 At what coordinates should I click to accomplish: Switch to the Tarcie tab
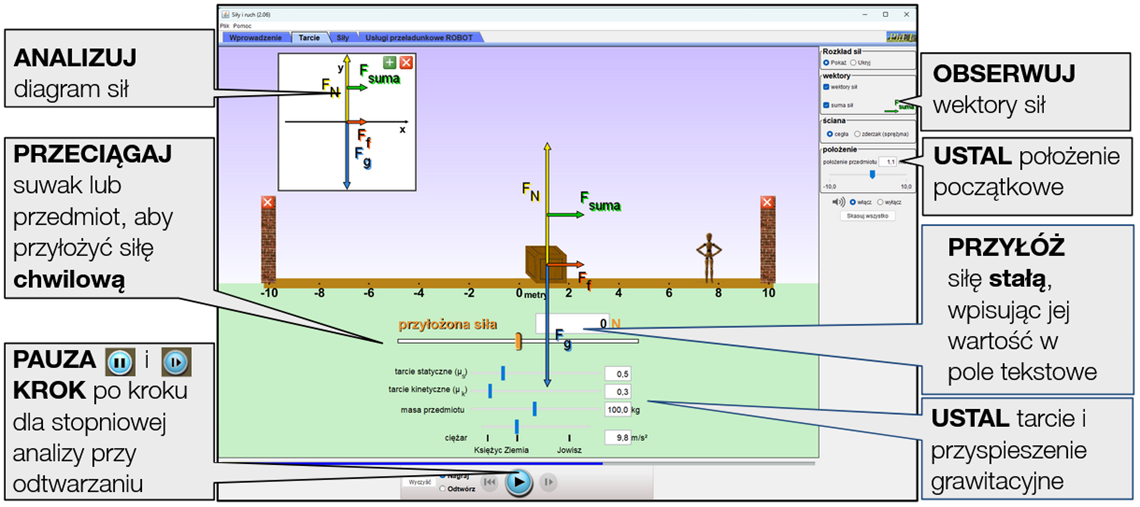pyautogui.click(x=310, y=37)
